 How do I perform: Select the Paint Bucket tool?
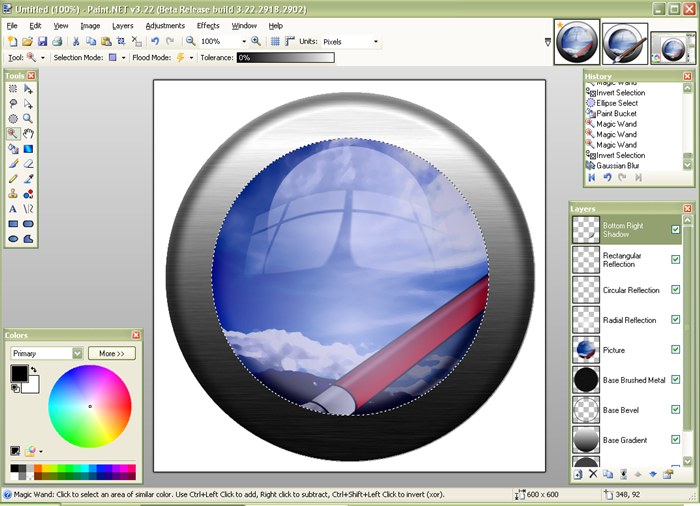pos(13,149)
